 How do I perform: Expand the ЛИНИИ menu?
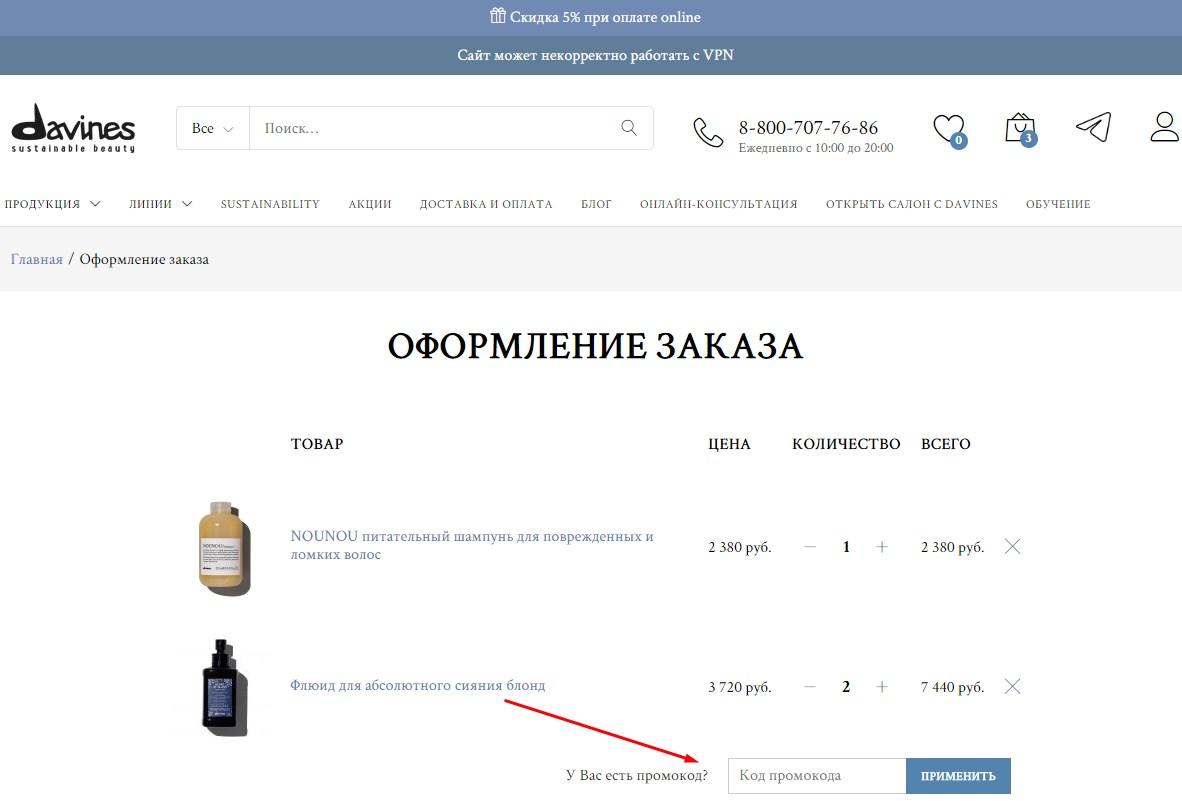(x=160, y=204)
